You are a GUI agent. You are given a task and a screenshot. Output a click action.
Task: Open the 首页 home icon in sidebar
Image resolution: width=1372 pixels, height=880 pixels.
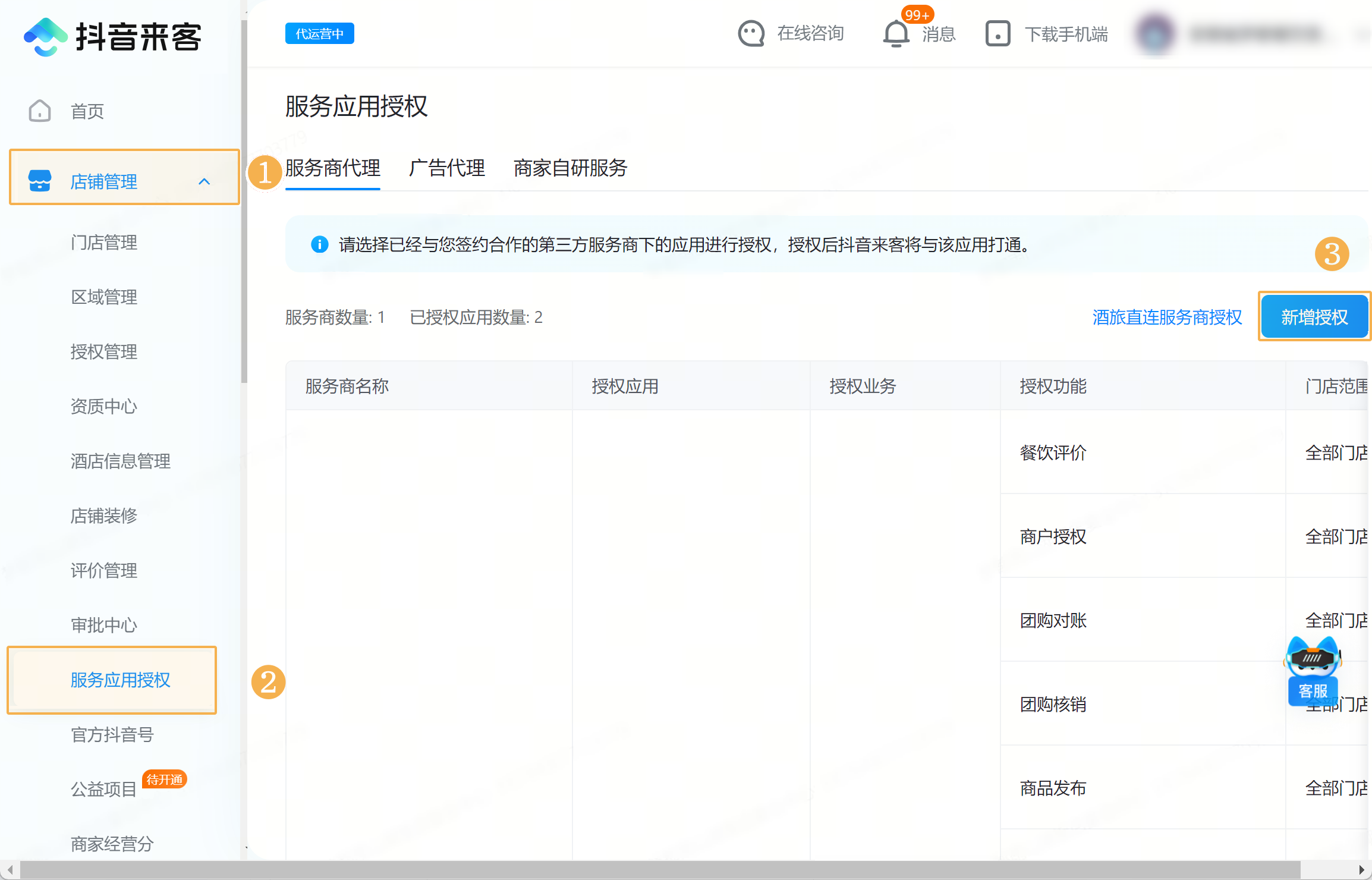[x=39, y=111]
